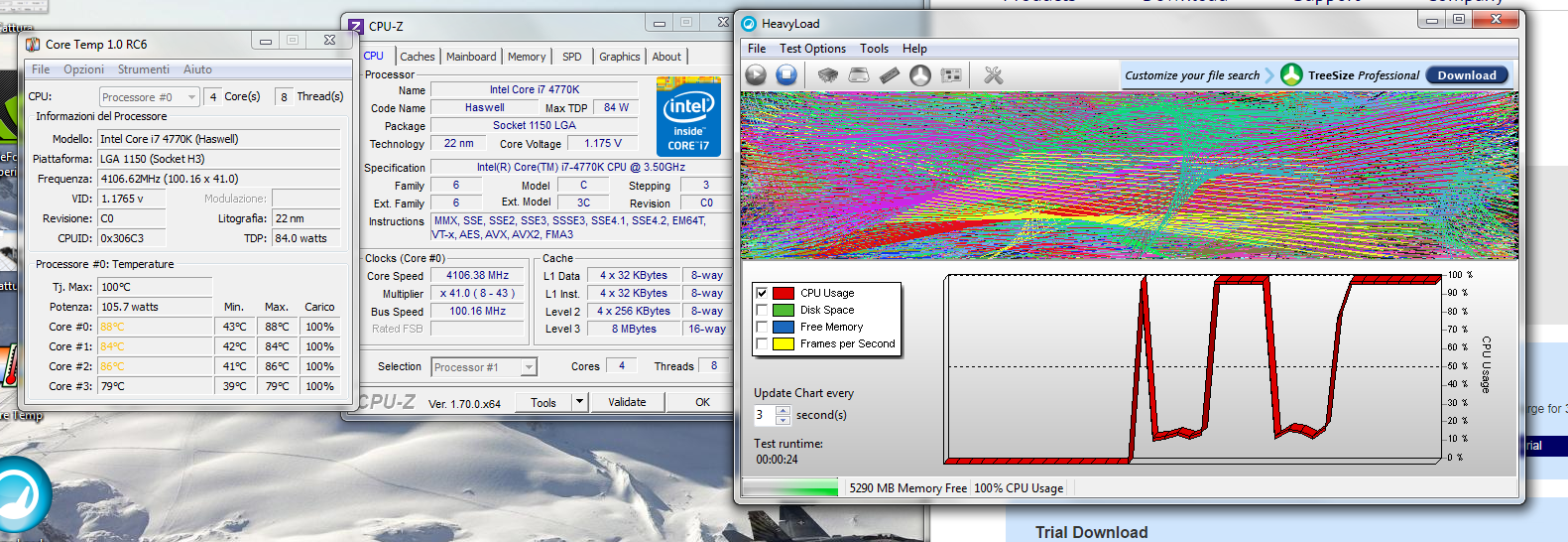Open the Tools menu in HeavyLoad
The image size is (1568, 542).
point(874,49)
